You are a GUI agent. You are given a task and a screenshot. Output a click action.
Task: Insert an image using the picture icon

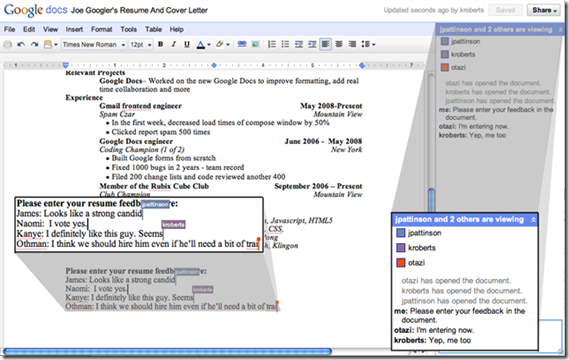coord(255,44)
